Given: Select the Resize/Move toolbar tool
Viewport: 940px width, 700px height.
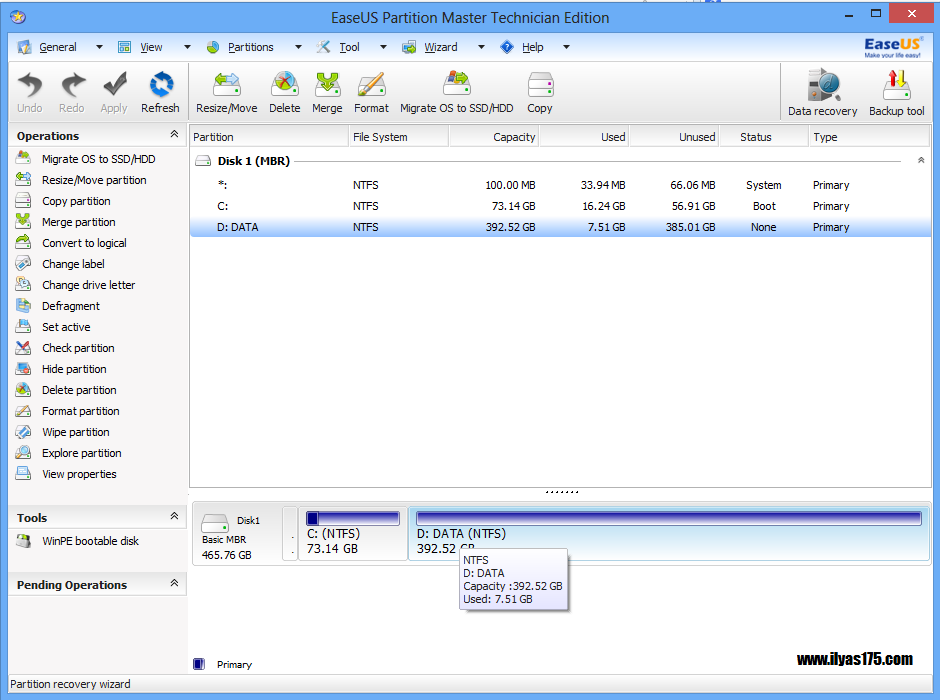Looking at the screenshot, I should tap(227, 92).
